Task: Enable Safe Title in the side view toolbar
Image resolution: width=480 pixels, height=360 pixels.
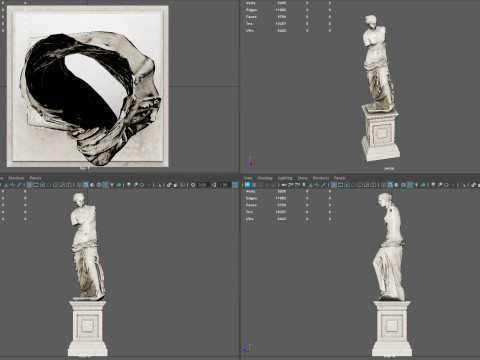Action: pyautogui.click(x=373, y=185)
